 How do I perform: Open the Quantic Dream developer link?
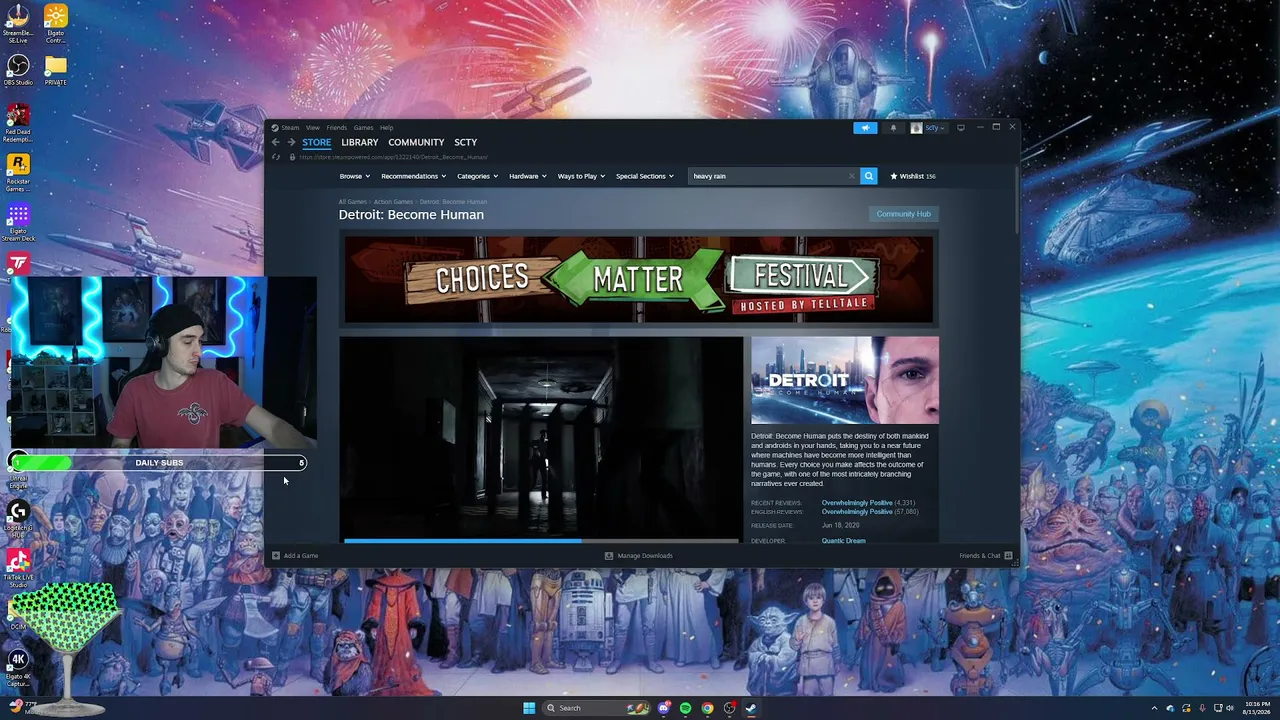(843, 541)
